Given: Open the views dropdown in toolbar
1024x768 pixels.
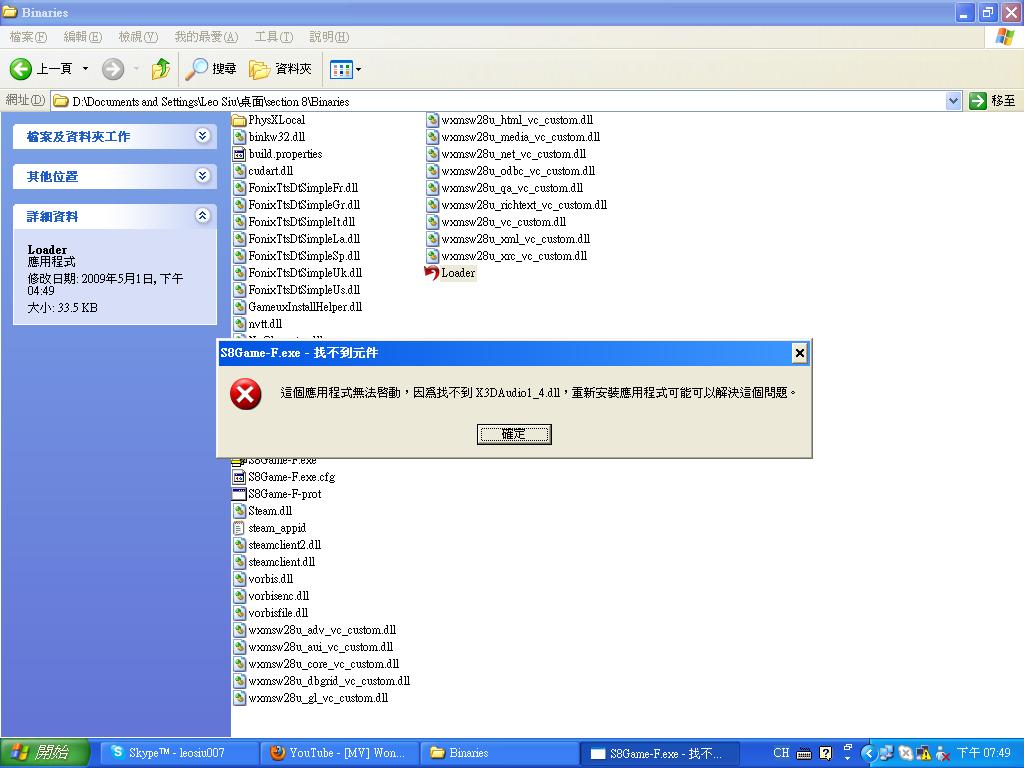Looking at the screenshot, I should 346,69.
